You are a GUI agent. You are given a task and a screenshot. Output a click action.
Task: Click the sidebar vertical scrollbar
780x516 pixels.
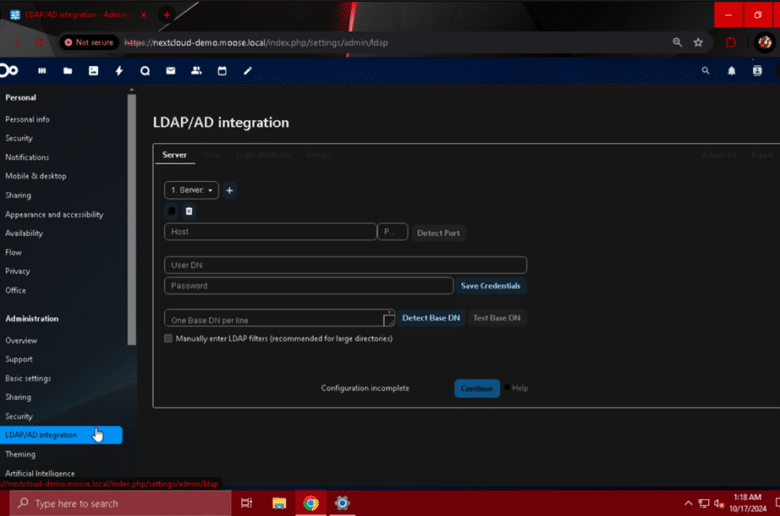pyautogui.click(x=131, y=219)
